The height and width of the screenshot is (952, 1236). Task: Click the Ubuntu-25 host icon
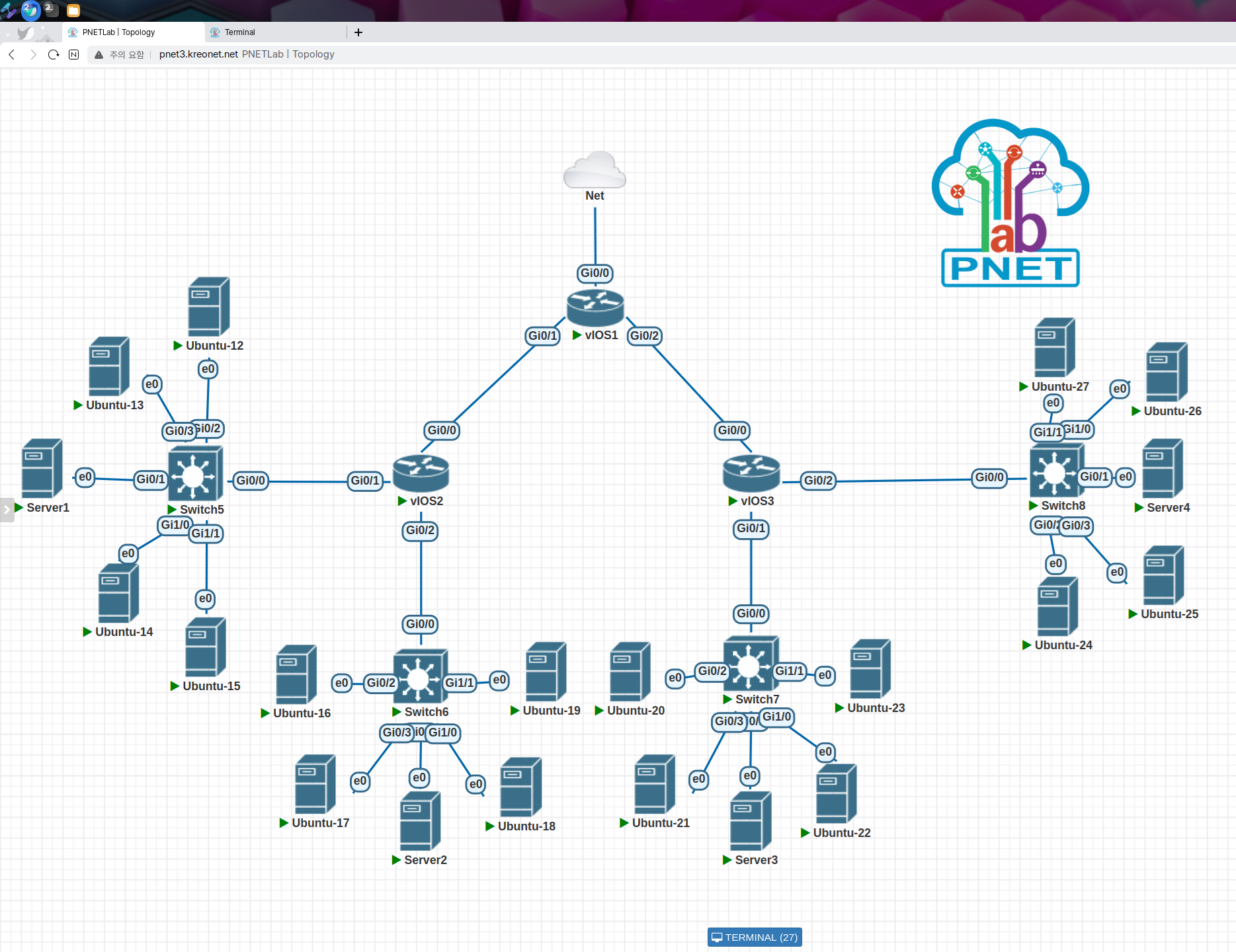[1164, 575]
